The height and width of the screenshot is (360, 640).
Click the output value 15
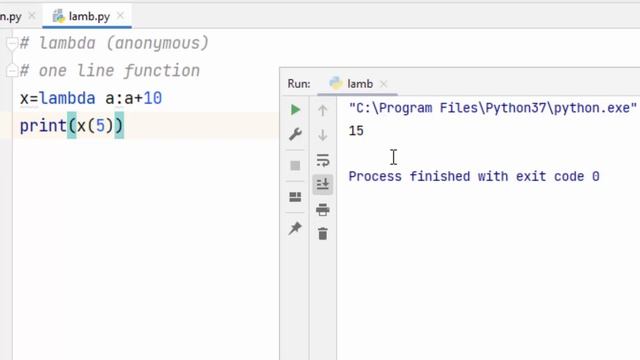pyautogui.click(x=356, y=131)
